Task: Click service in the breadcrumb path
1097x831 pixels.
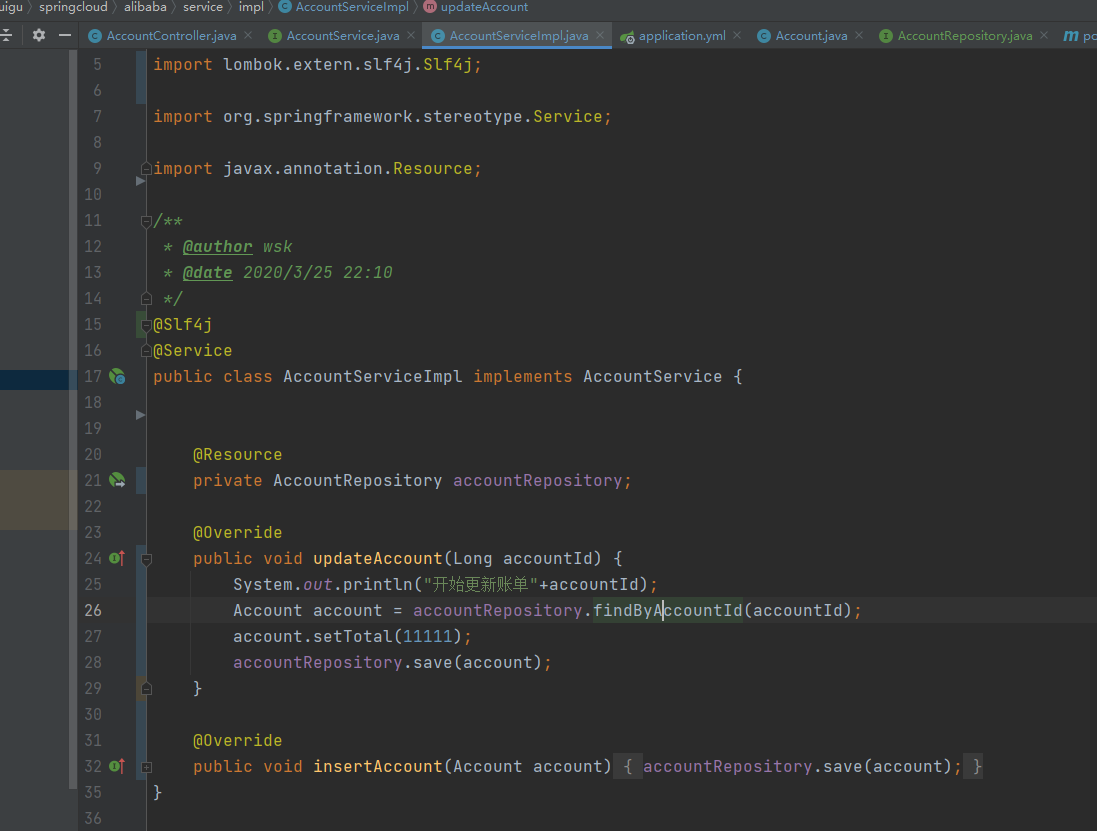Action: [x=203, y=7]
